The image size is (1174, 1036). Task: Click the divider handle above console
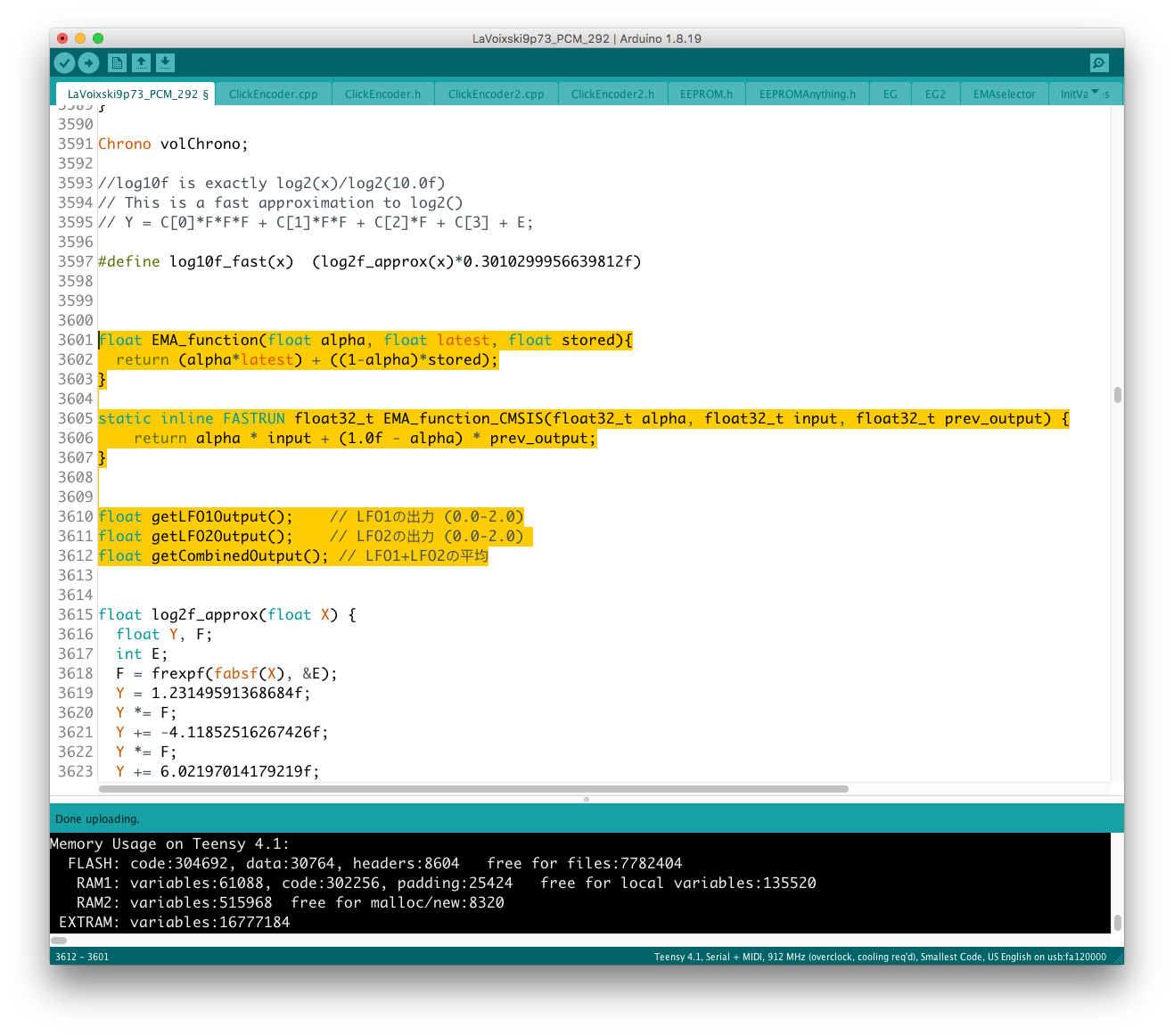[587, 800]
